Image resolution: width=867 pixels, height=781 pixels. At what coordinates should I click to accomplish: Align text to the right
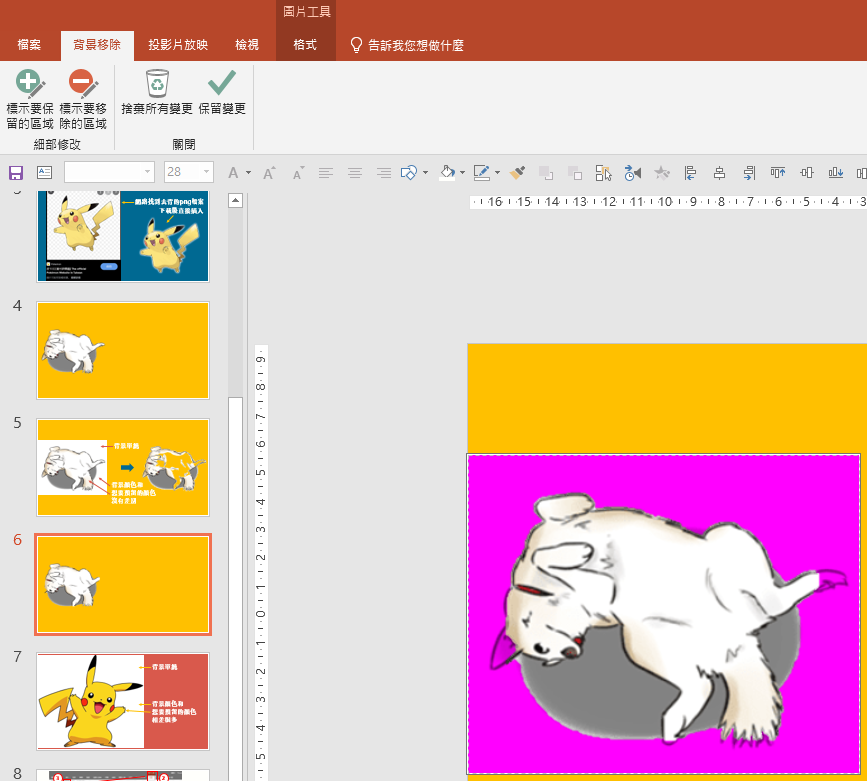[384, 173]
